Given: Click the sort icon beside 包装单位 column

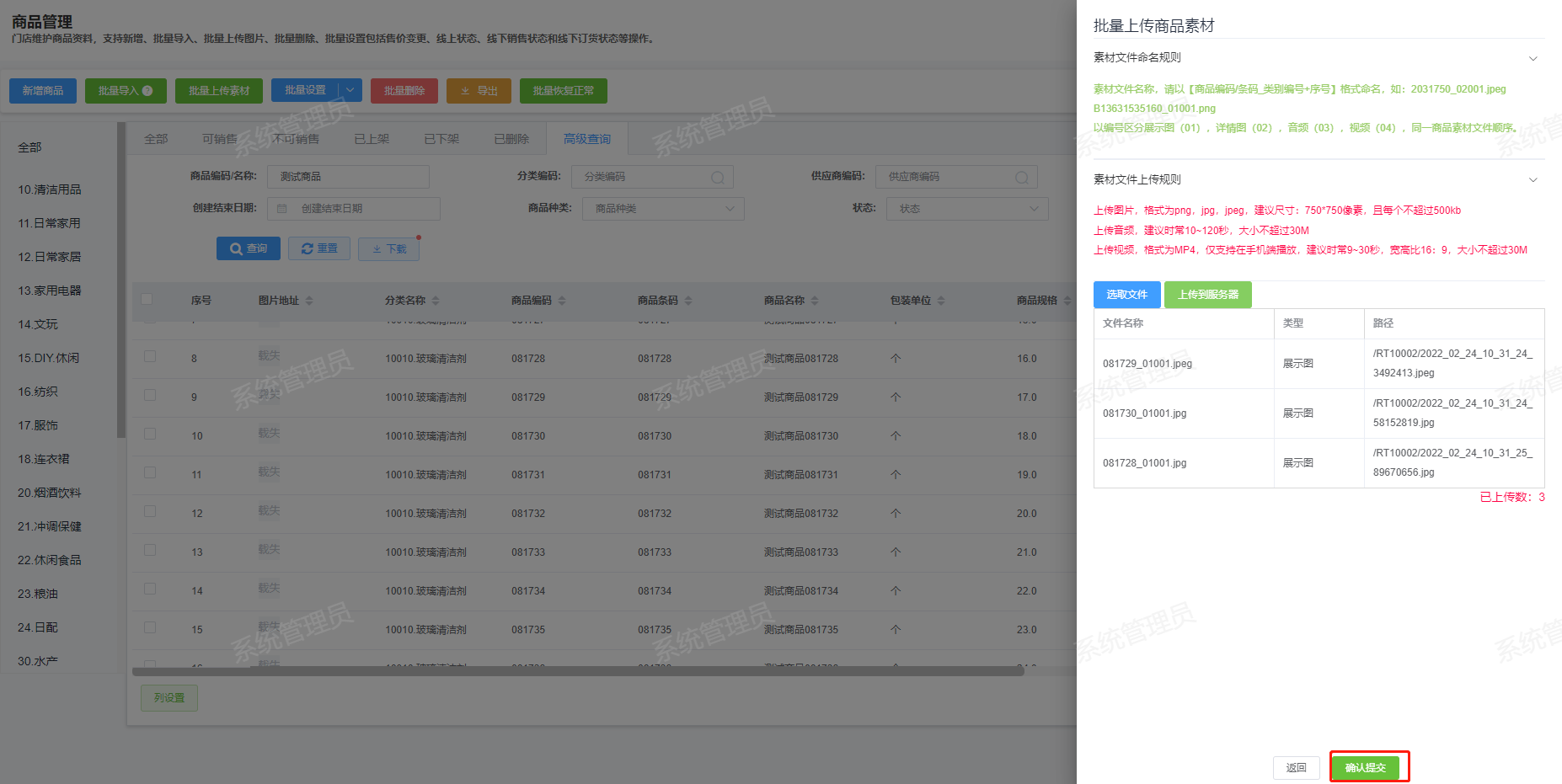Looking at the screenshot, I should click(x=941, y=301).
